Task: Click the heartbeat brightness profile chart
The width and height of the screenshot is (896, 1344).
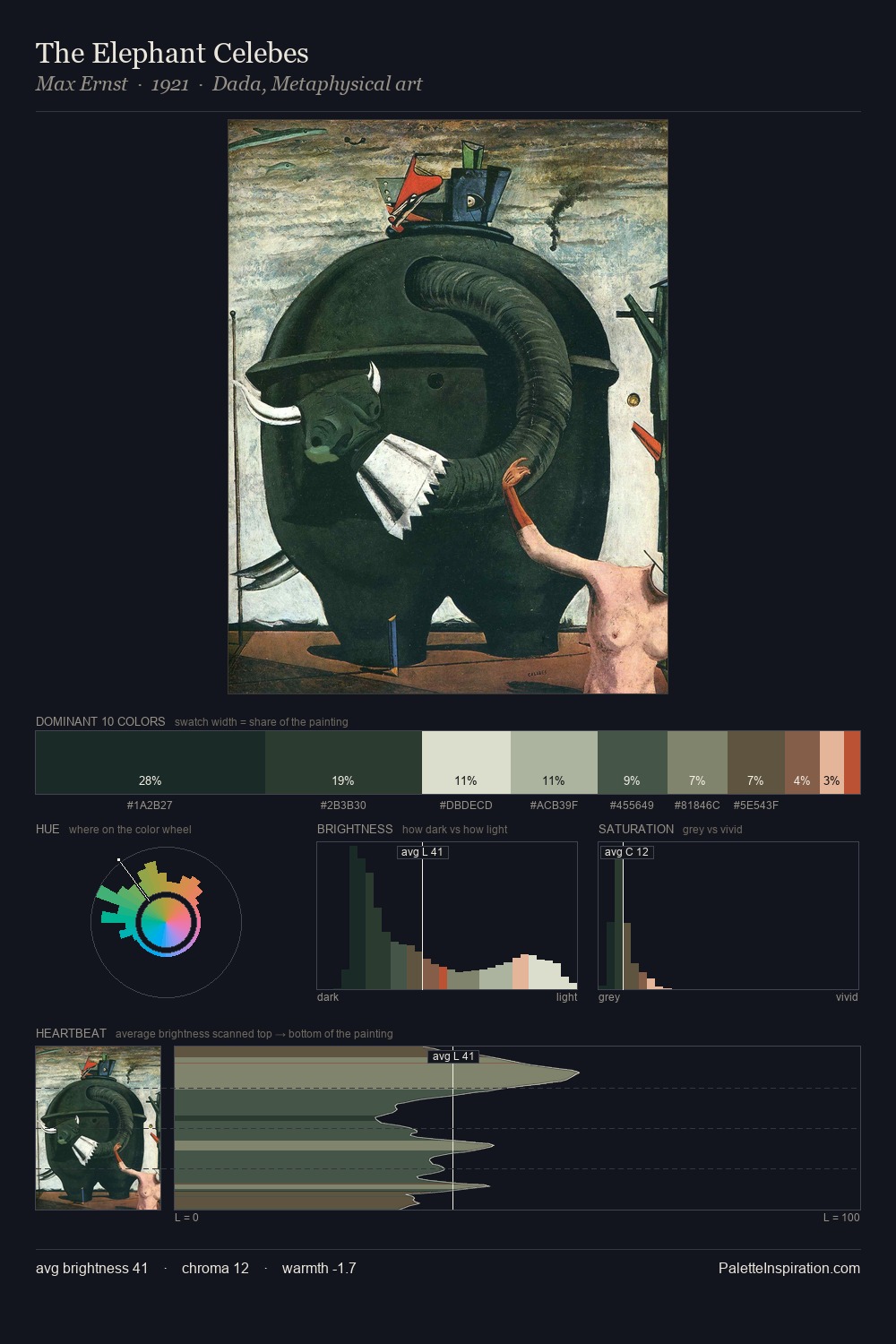Action: 517,1128
